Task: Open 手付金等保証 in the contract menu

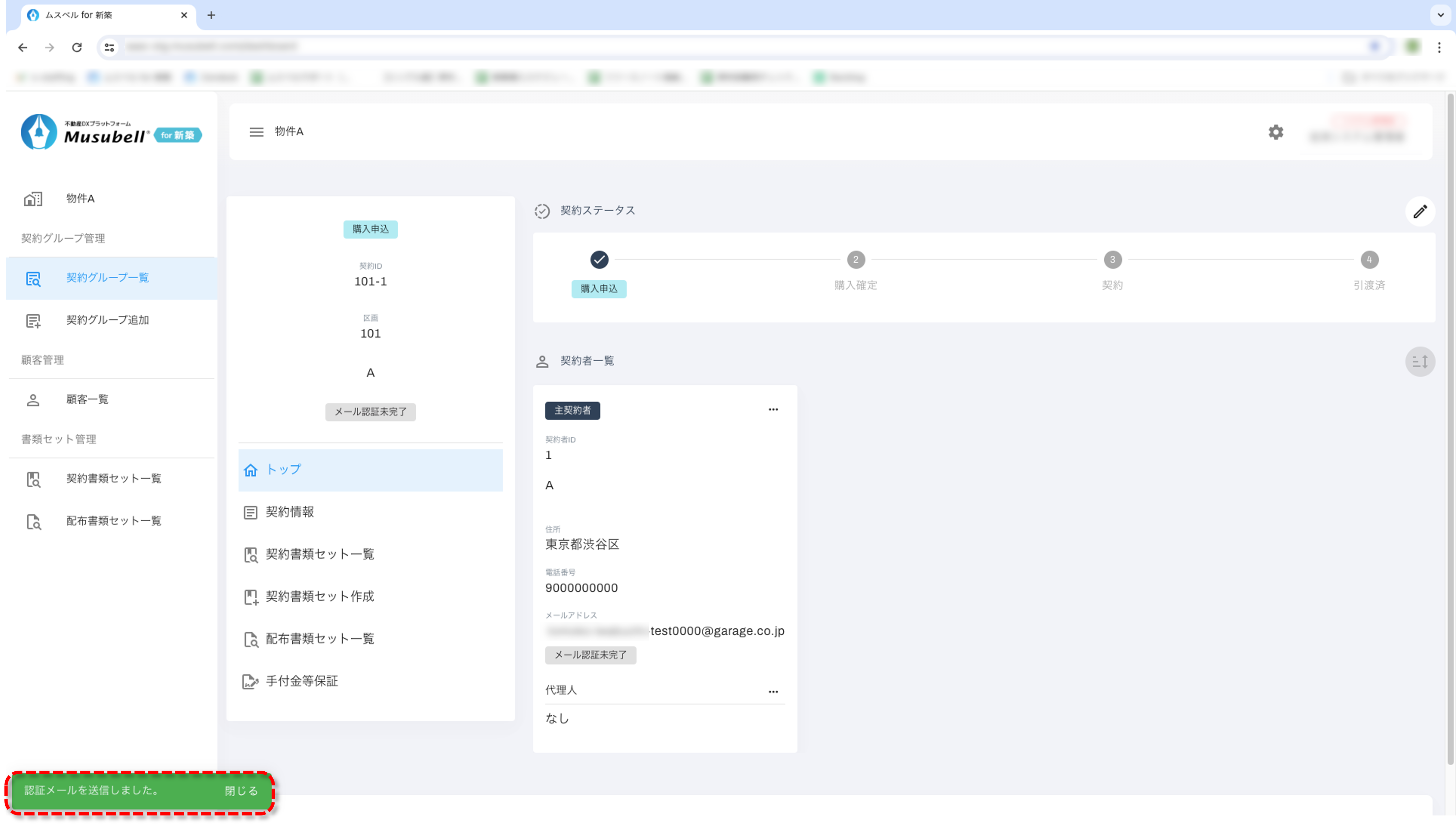Action: [x=301, y=681]
